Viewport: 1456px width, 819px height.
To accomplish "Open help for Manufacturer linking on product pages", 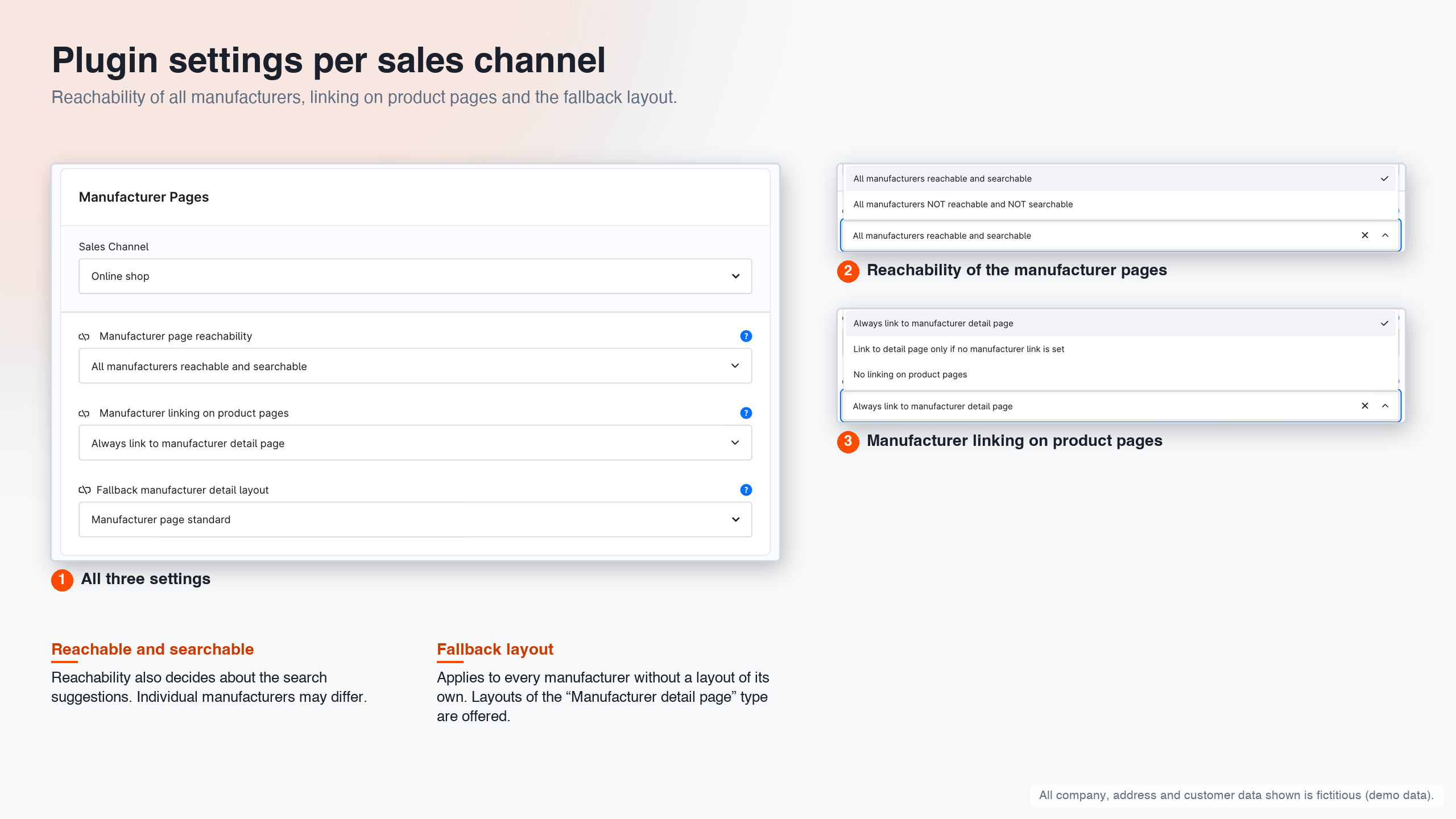I will 746,413.
